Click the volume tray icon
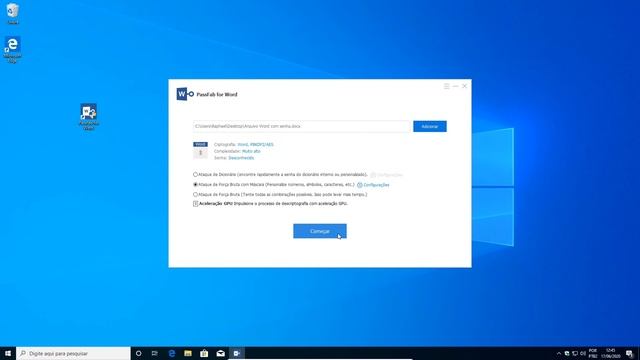 583,353
